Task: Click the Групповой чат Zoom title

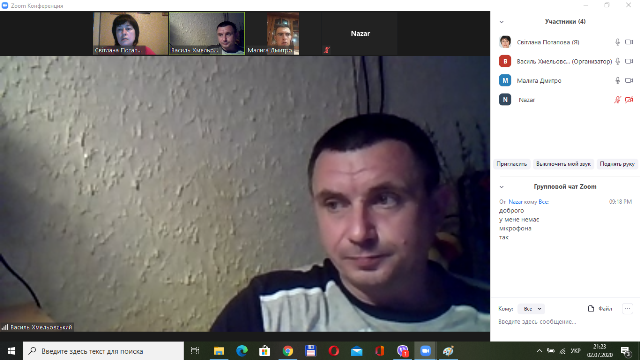Action: coord(565,187)
